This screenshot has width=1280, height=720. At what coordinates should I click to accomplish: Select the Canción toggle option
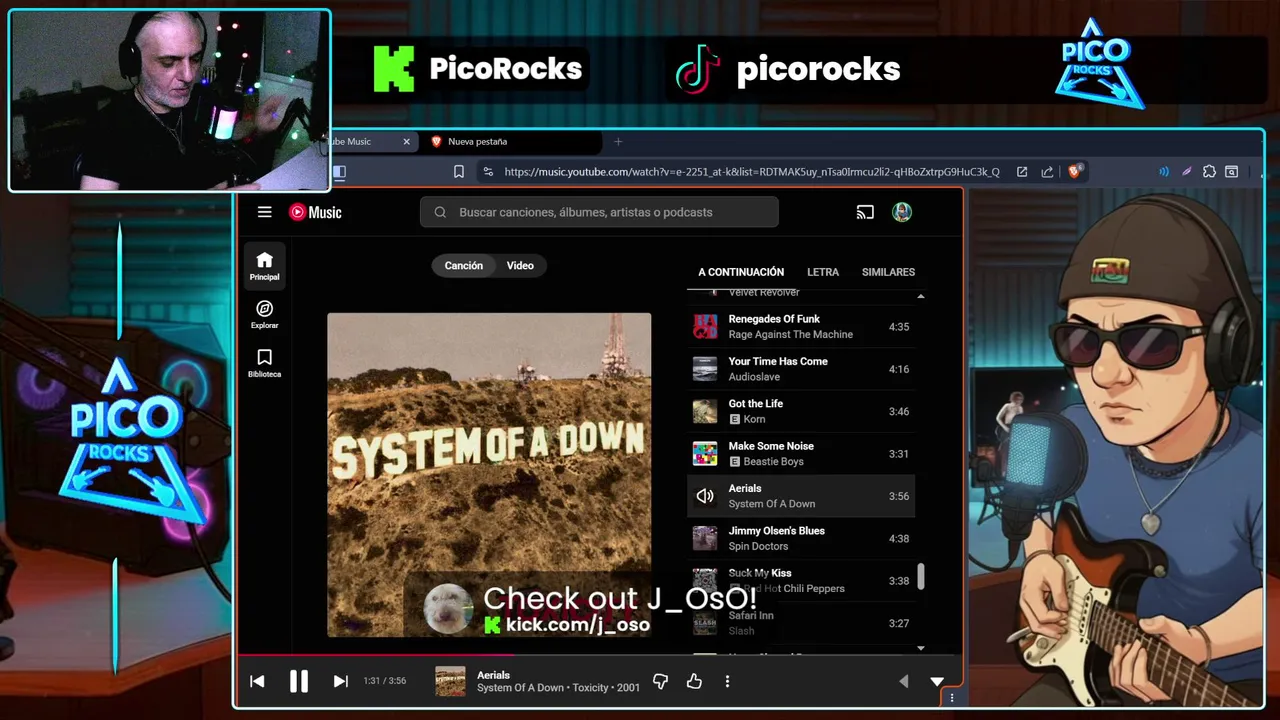(x=464, y=266)
